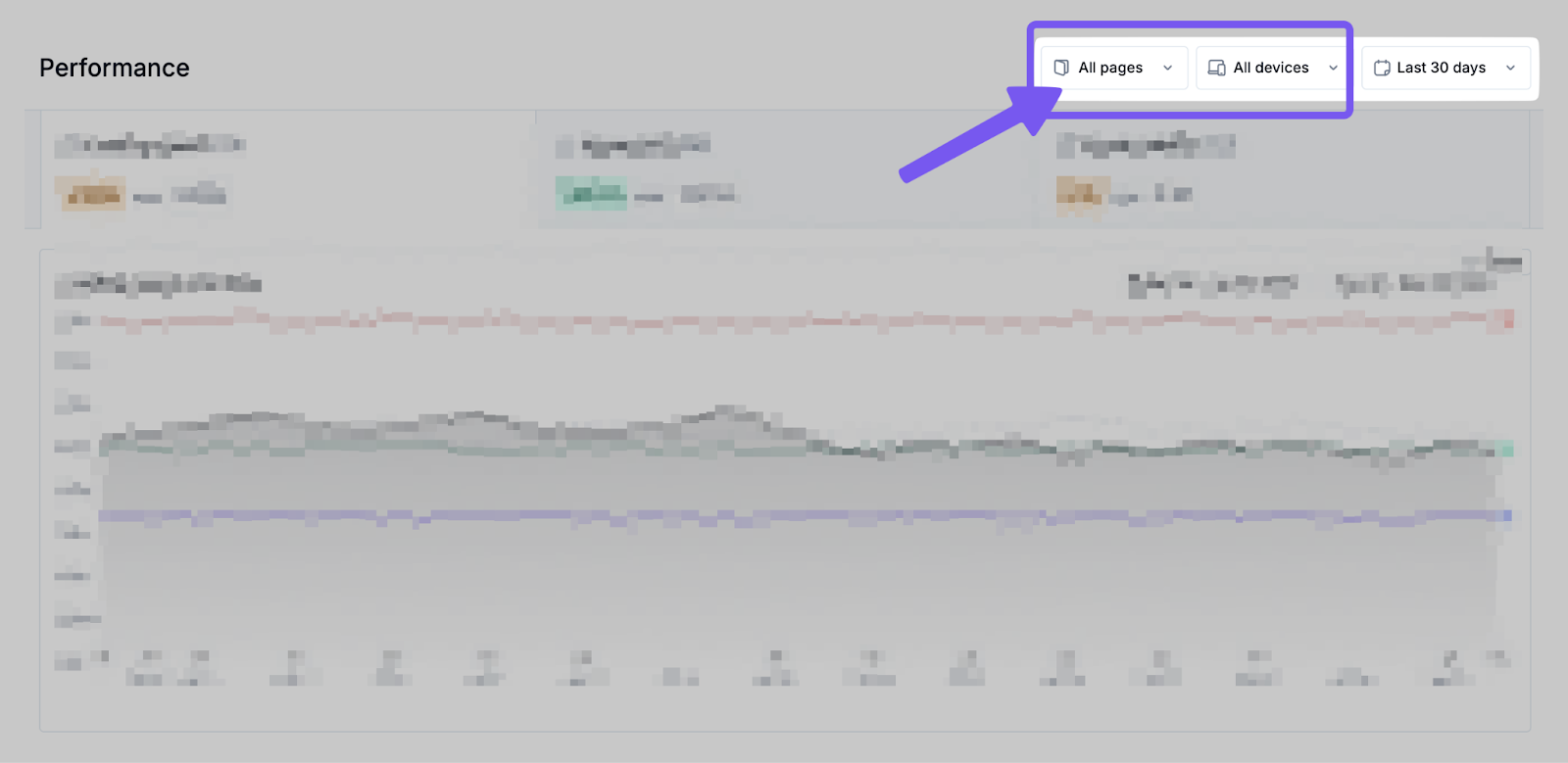Image resolution: width=1568 pixels, height=763 pixels.
Task: Select the middle metric tab with green badge
Action: pyautogui.click(x=784, y=168)
